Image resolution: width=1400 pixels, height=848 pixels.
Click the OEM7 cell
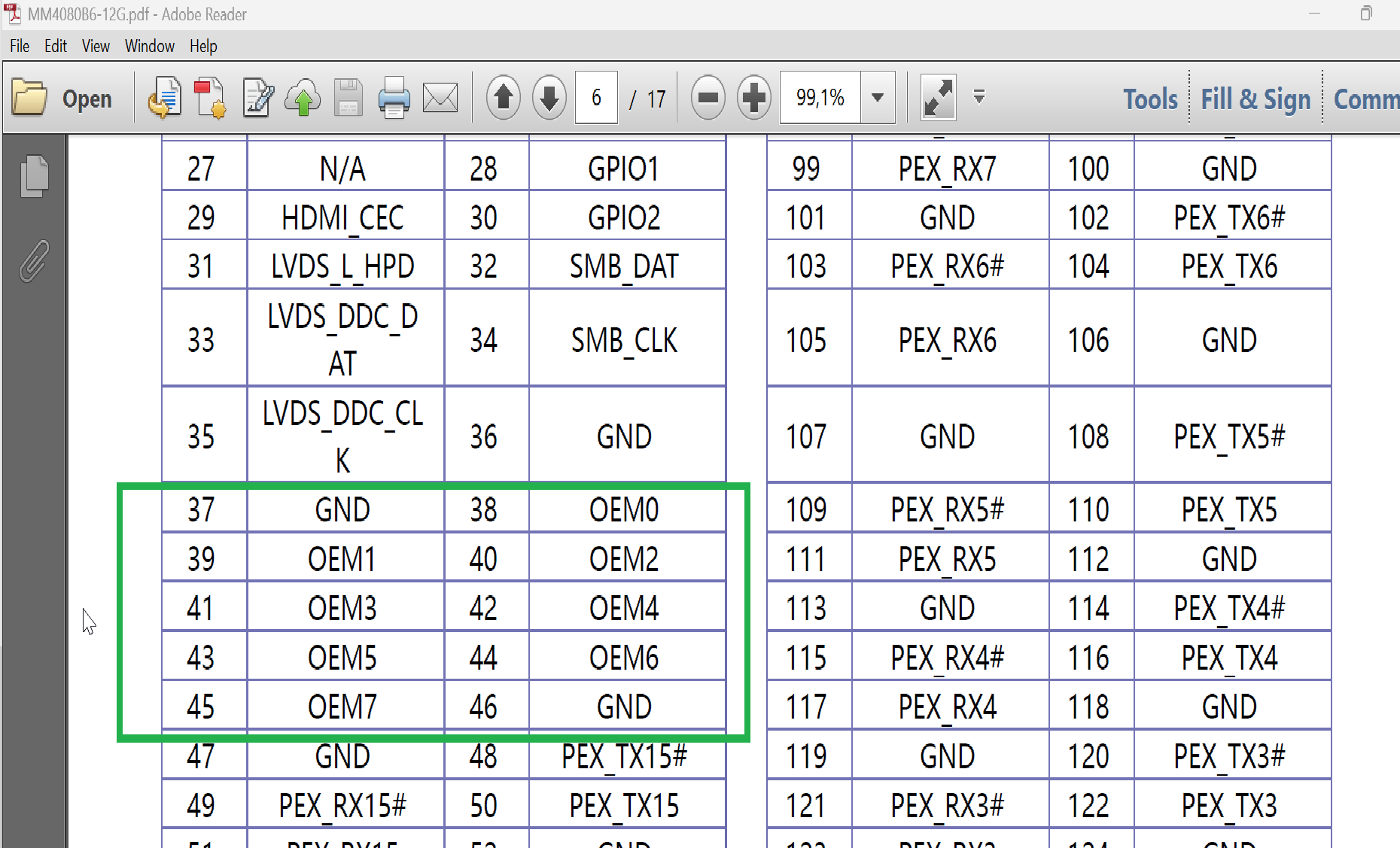pyautogui.click(x=345, y=705)
